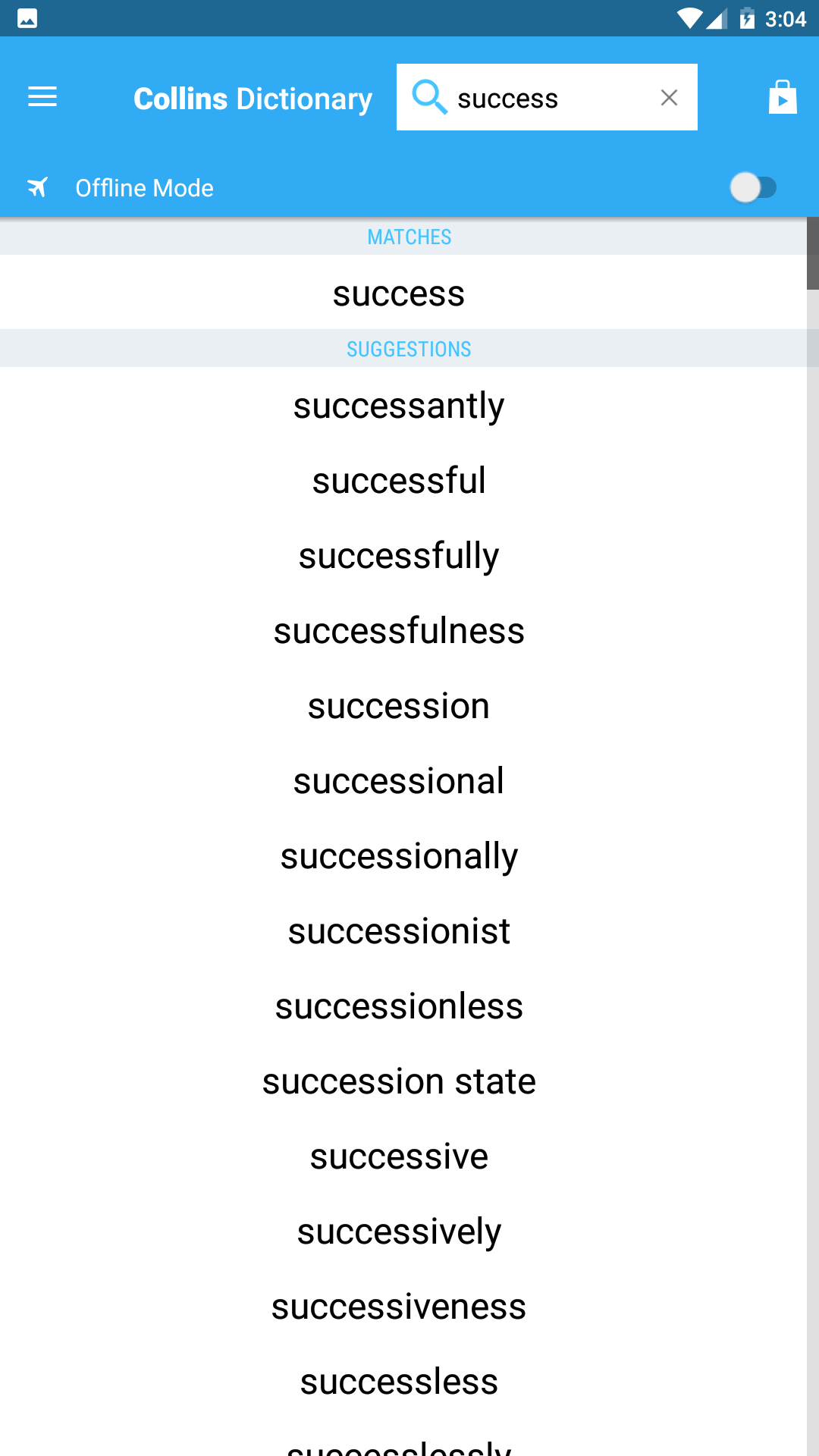View the definition of "successfulness"

(x=399, y=631)
